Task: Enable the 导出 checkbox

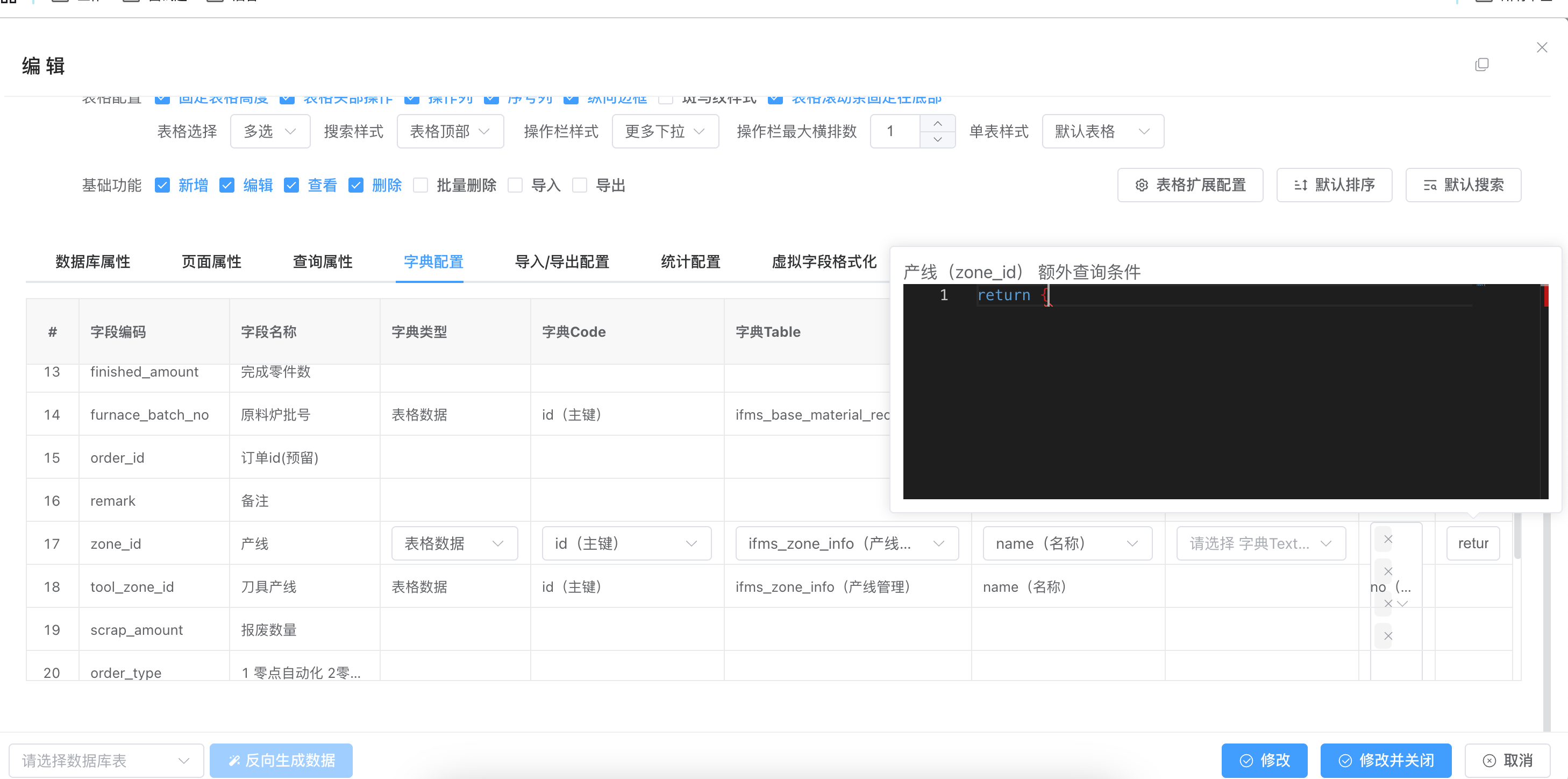Action: [580, 185]
